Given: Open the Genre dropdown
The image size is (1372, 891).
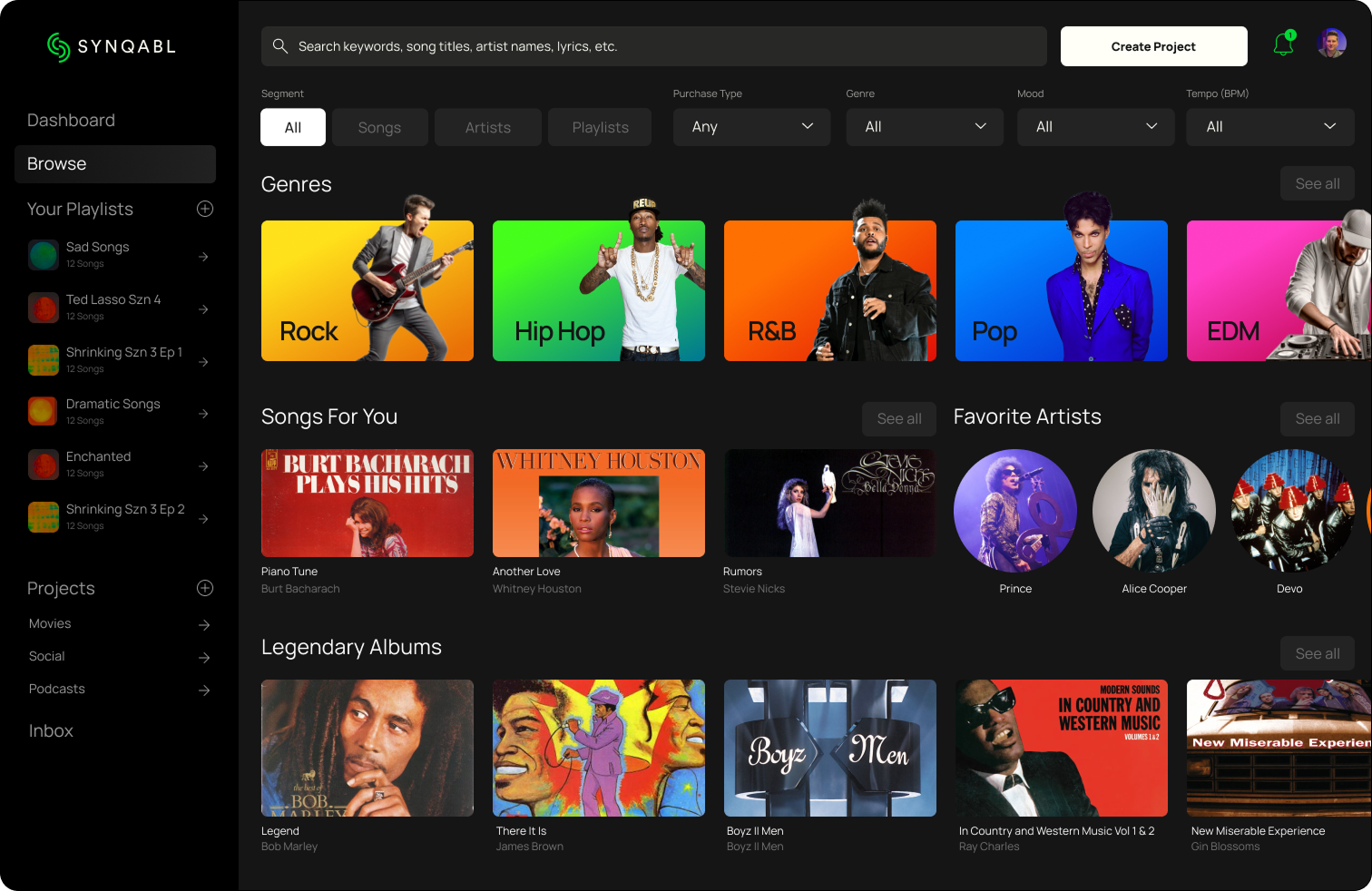Looking at the screenshot, I should click(925, 127).
